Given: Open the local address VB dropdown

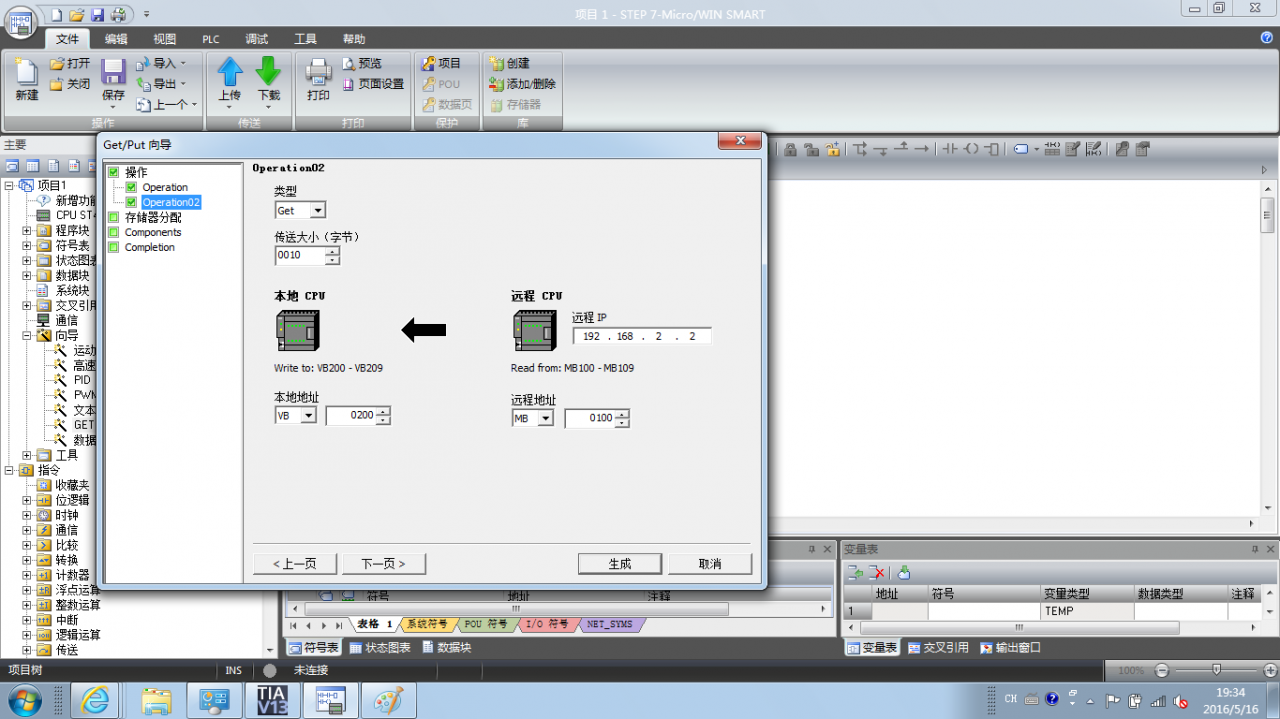Looking at the screenshot, I should tap(308, 415).
